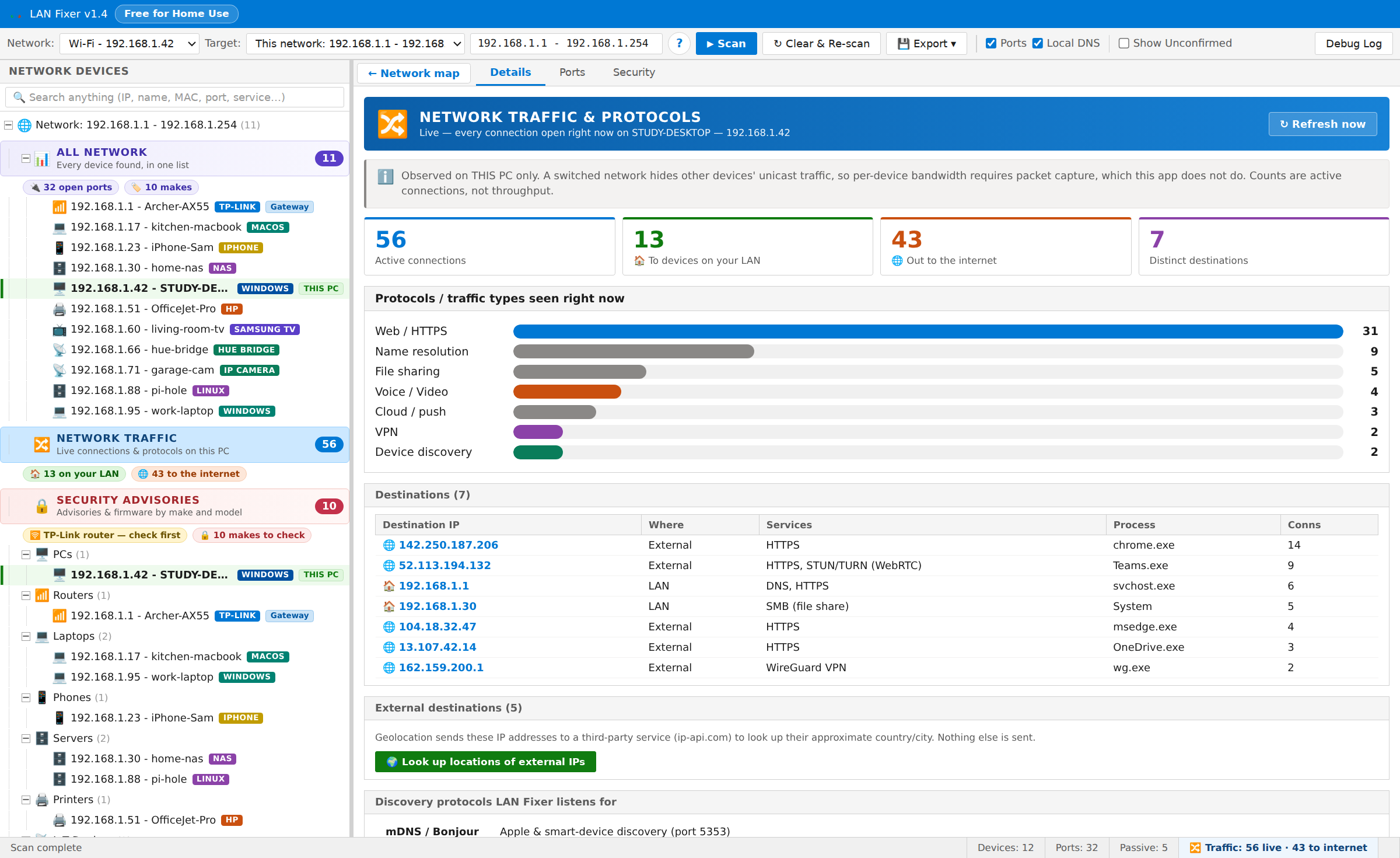
Task: Collapse the PCs group
Action: 26,554
